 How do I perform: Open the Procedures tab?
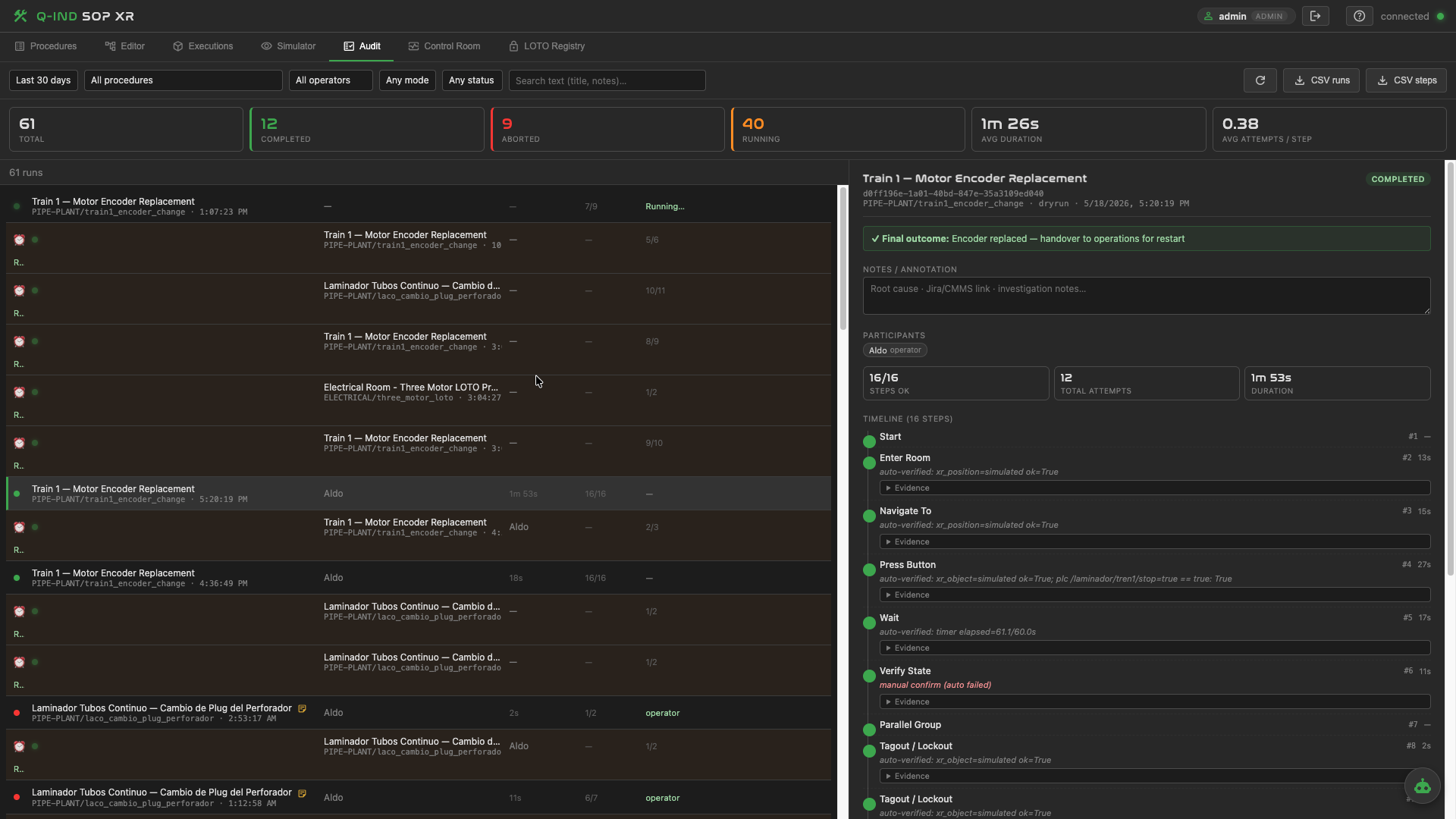[x=45, y=46]
